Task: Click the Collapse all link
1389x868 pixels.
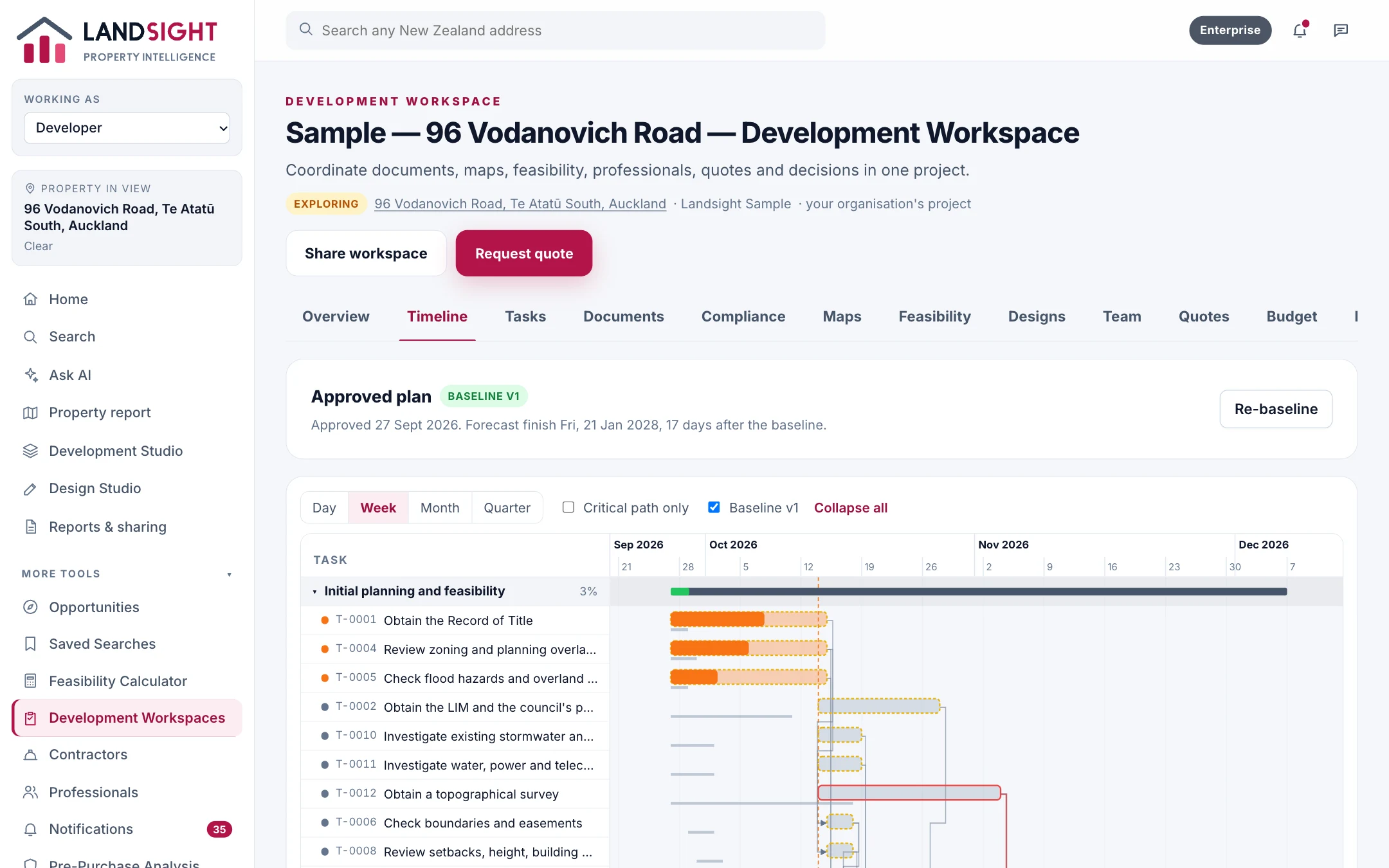Action: tap(851, 508)
